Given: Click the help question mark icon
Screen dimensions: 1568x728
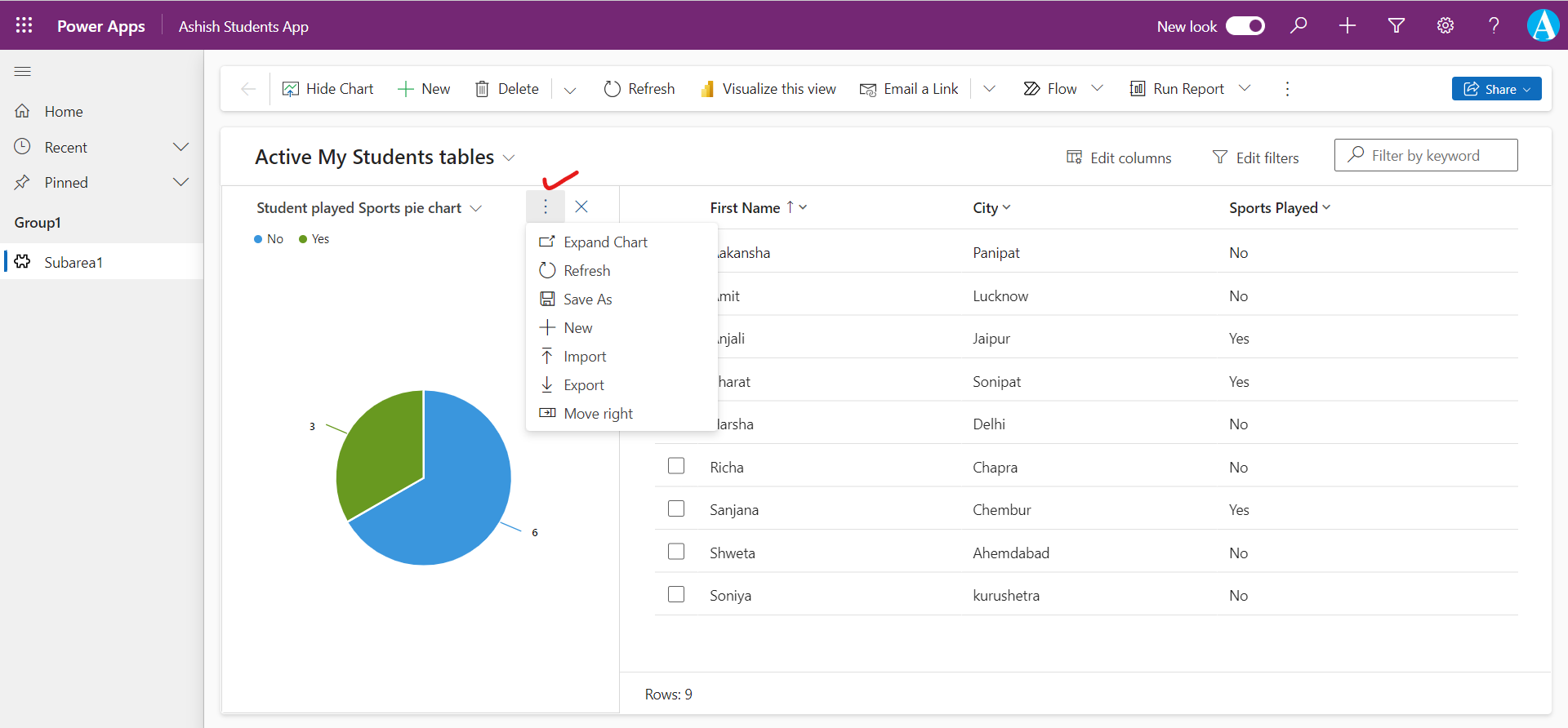Looking at the screenshot, I should point(1494,25).
